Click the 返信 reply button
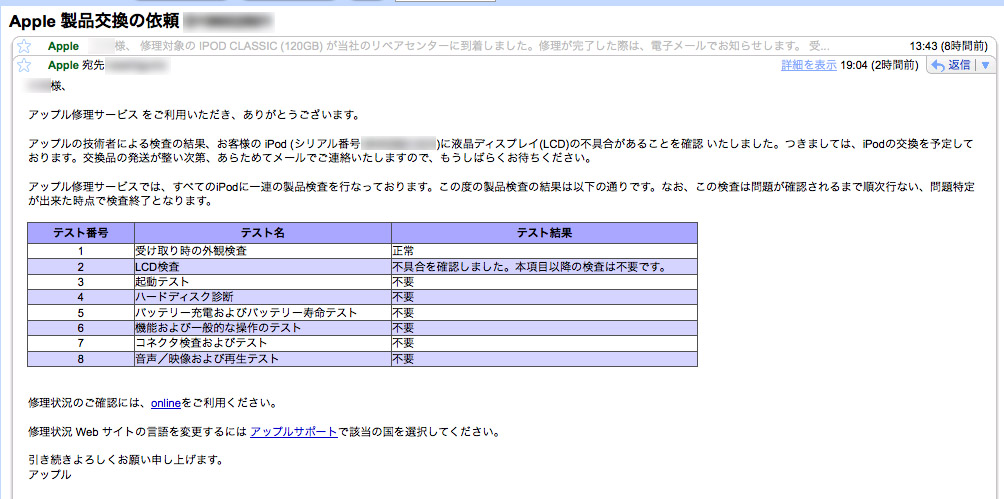Viewport: 1004px width, 499px height. pyautogui.click(x=951, y=65)
